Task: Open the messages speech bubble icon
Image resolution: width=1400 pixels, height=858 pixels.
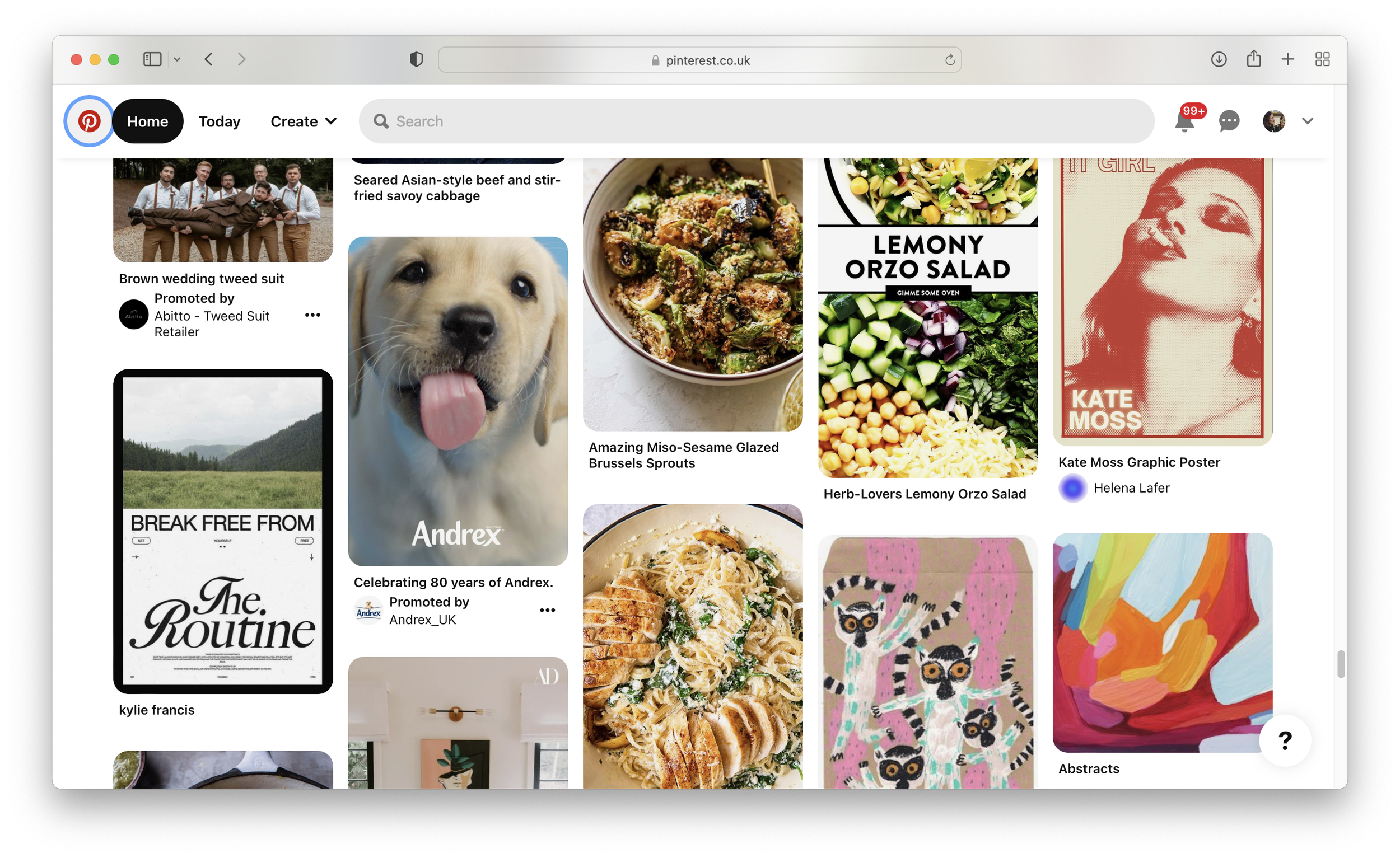Action: tap(1229, 121)
